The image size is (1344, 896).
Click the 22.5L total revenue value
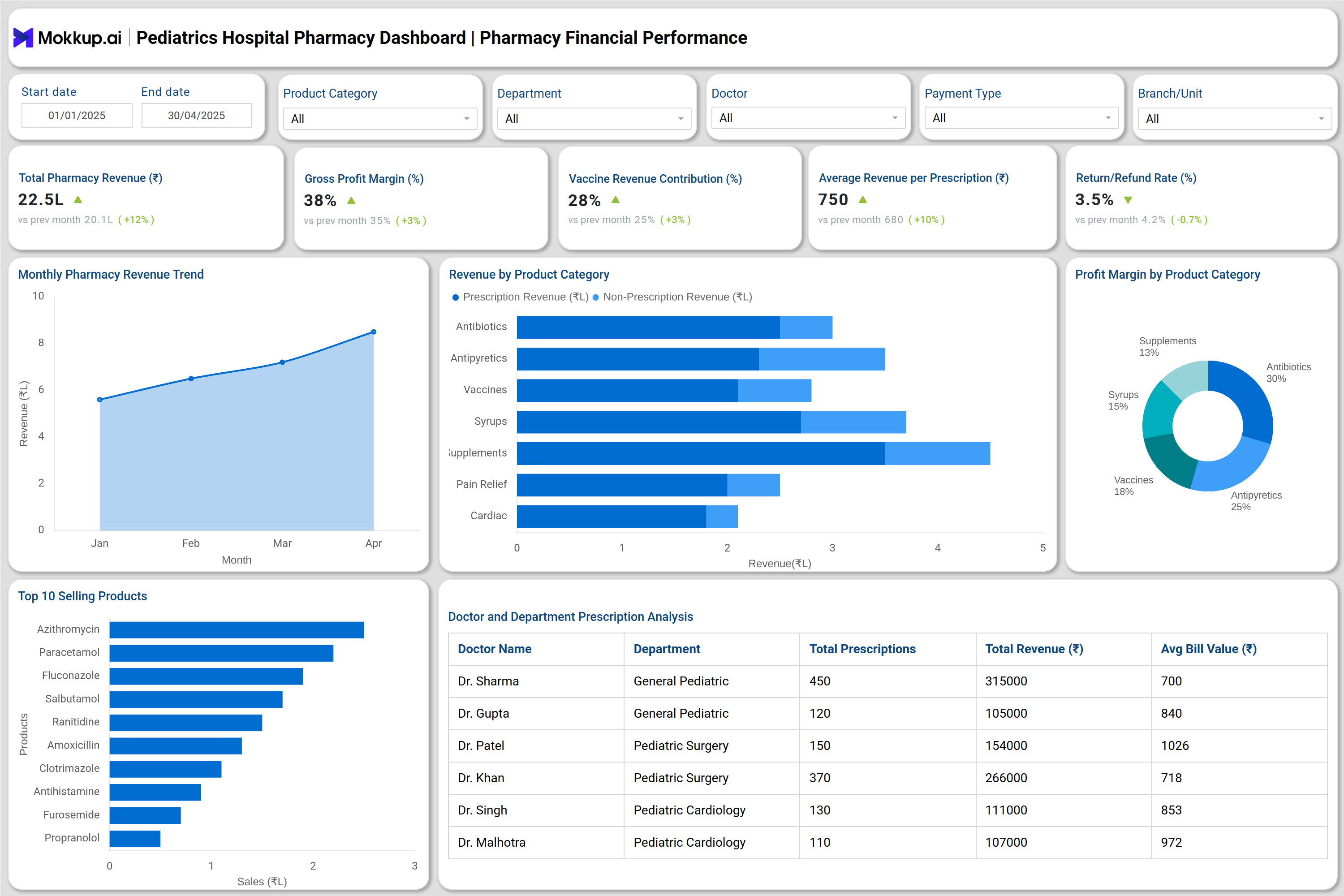coord(41,199)
